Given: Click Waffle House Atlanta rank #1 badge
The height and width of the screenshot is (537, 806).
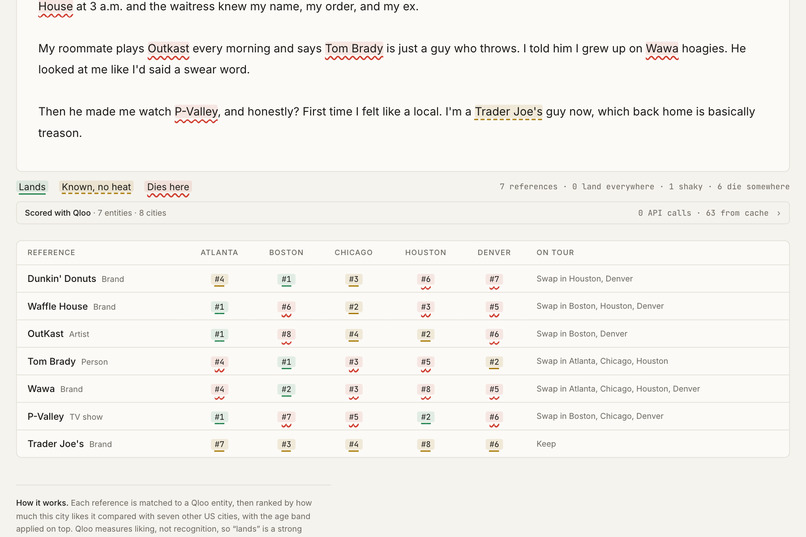Looking at the screenshot, I should pos(219,307).
